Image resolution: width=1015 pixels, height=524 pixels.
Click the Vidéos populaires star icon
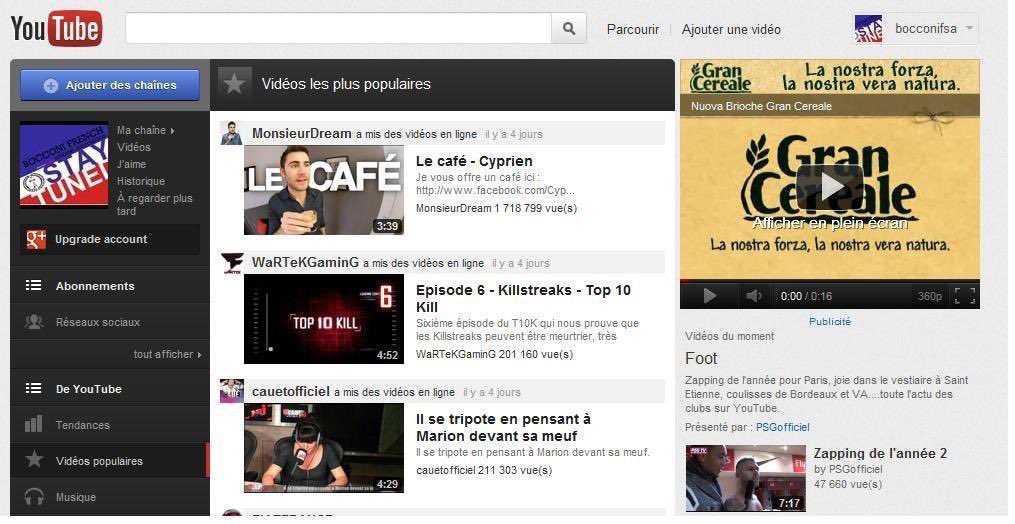coord(34,460)
